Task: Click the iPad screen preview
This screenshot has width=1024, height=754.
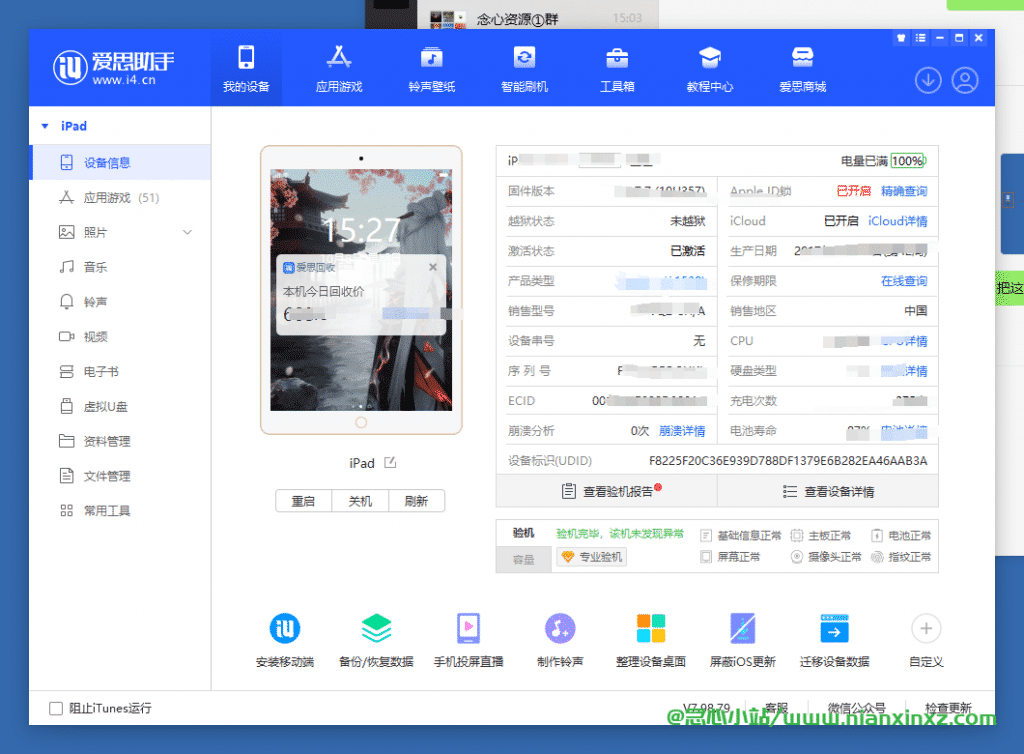Action: point(361,290)
